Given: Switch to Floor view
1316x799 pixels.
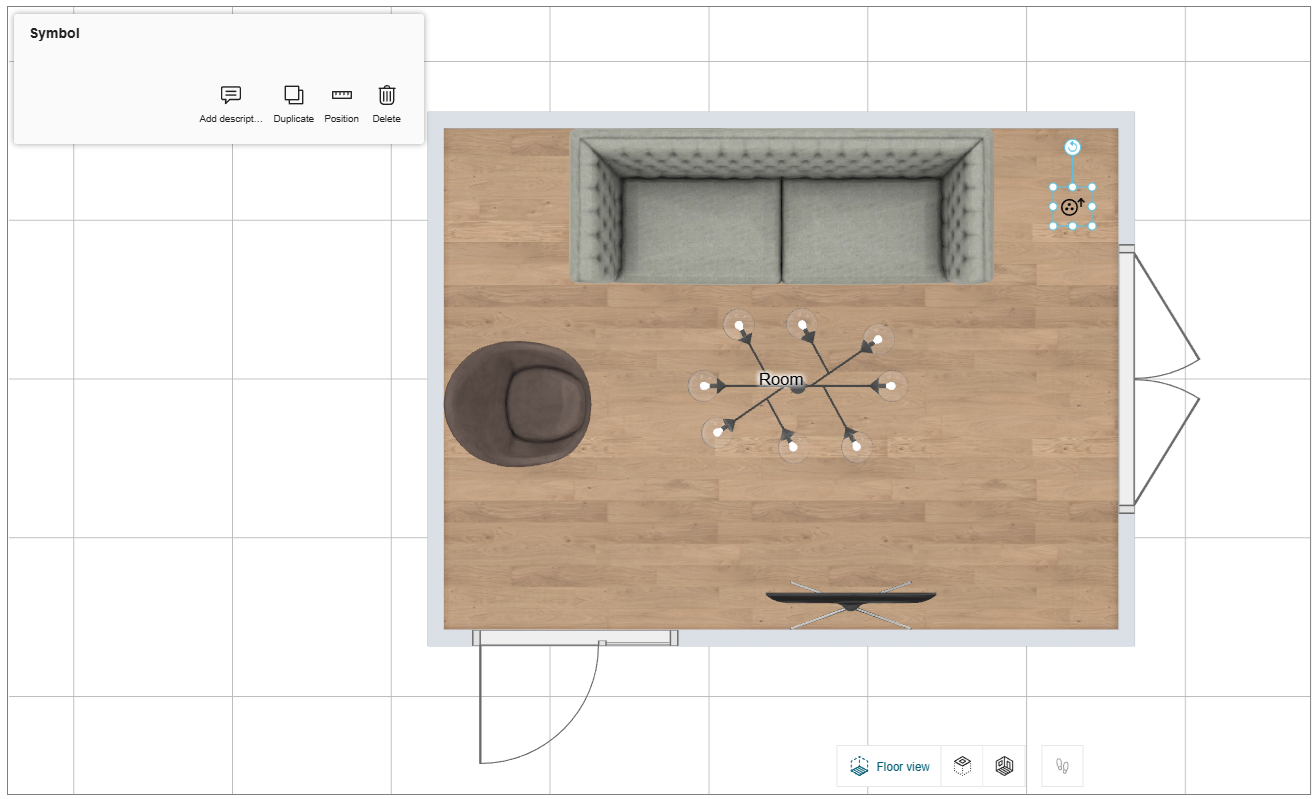Looking at the screenshot, I should [x=889, y=767].
